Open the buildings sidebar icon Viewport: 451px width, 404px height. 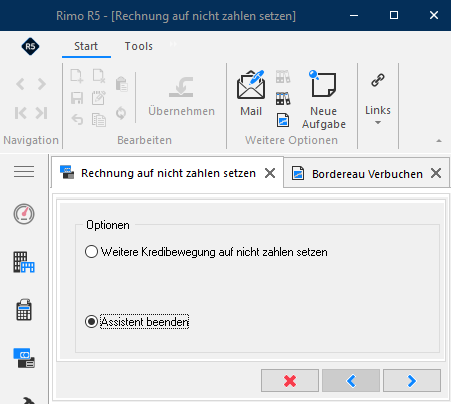click(x=24, y=262)
